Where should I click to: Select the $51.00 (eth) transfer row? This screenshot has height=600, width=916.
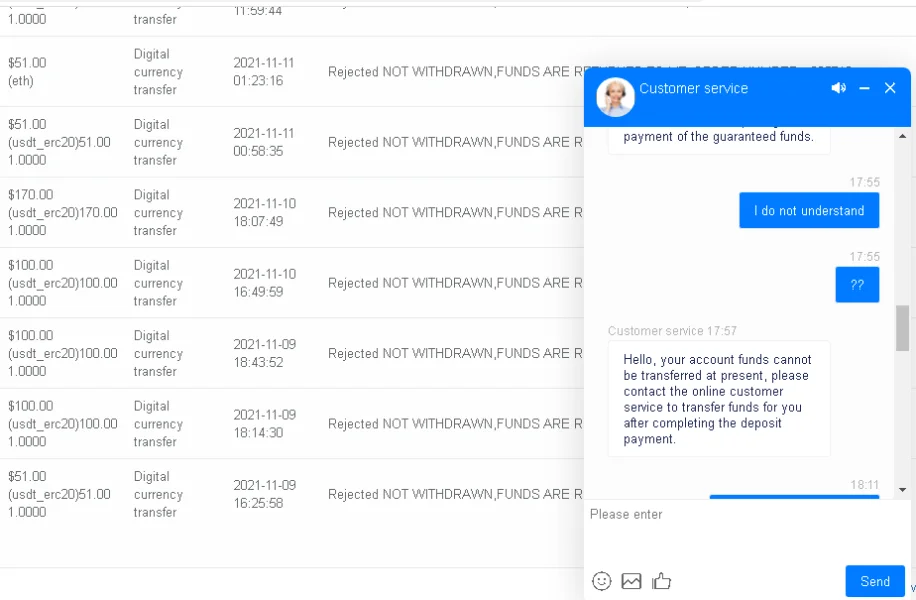coord(27,71)
